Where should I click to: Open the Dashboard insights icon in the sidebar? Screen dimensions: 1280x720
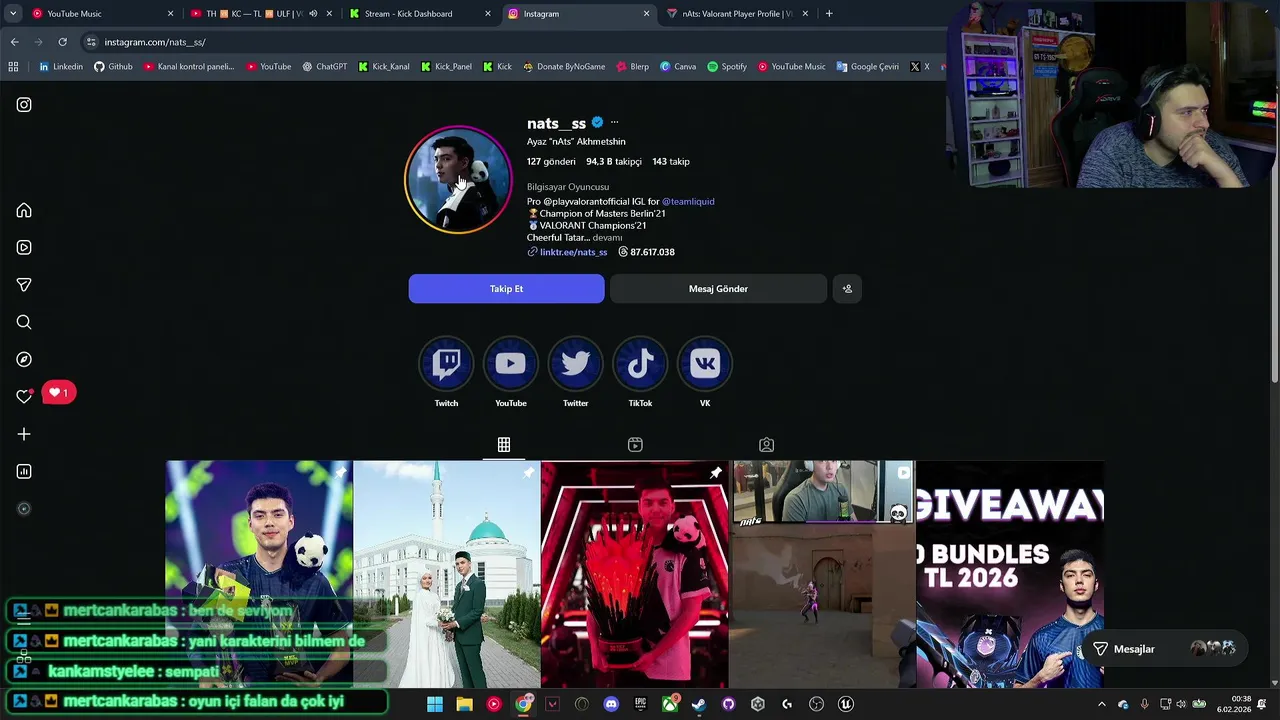click(24, 471)
